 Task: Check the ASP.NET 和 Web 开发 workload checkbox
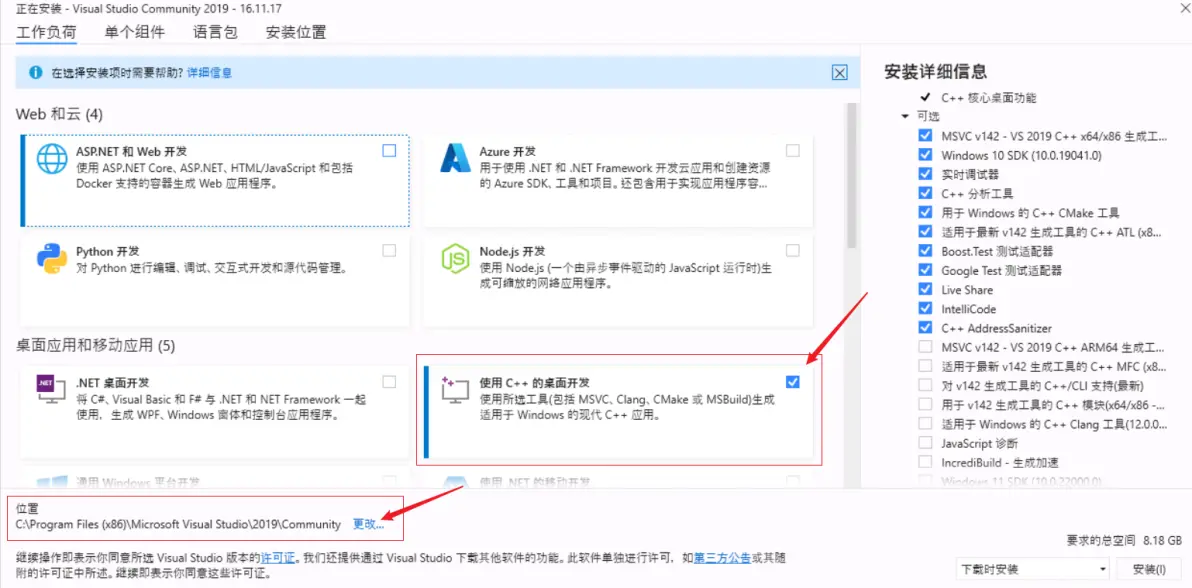pos(389,151)
